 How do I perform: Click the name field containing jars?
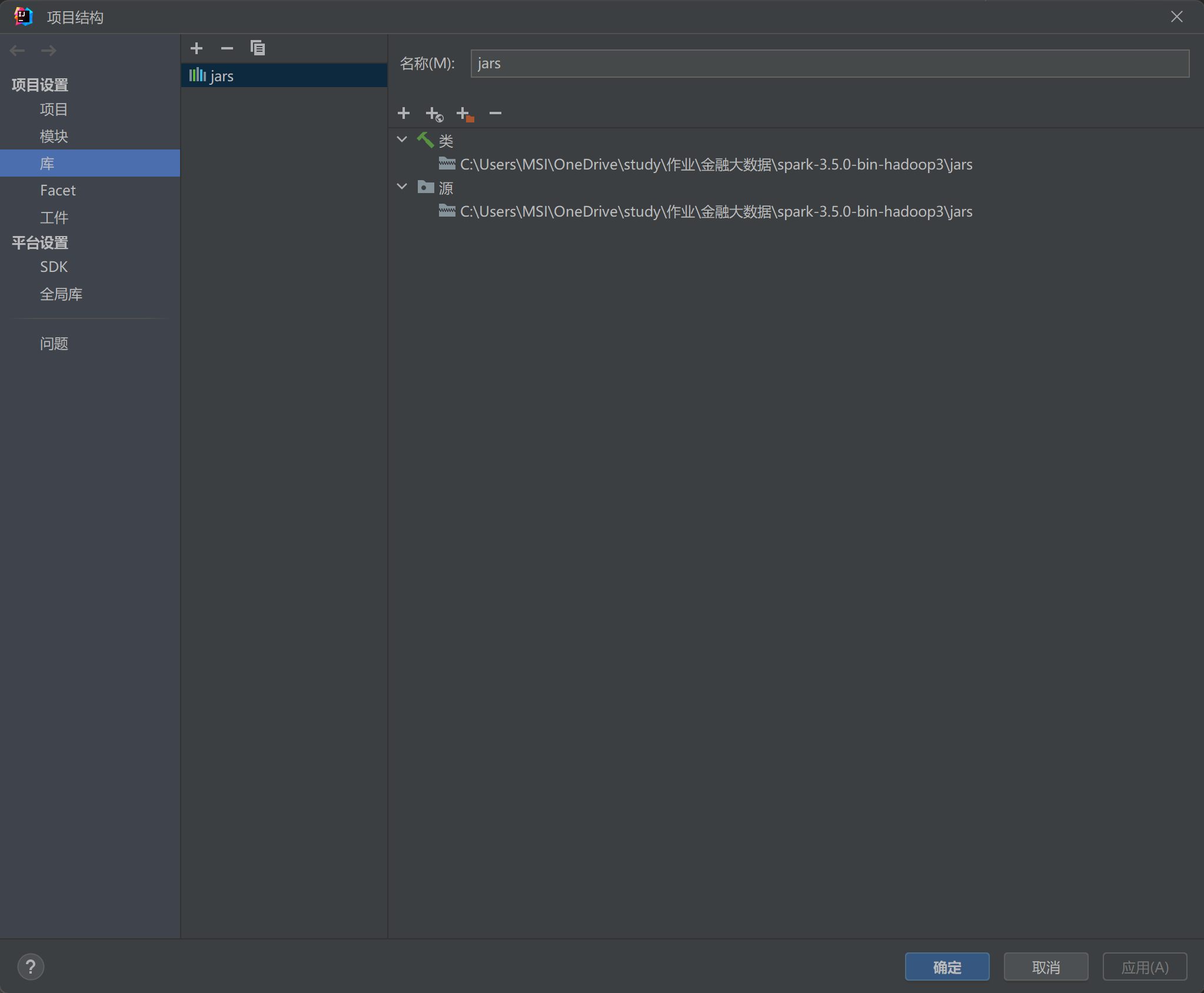click(x=830, y=64)
